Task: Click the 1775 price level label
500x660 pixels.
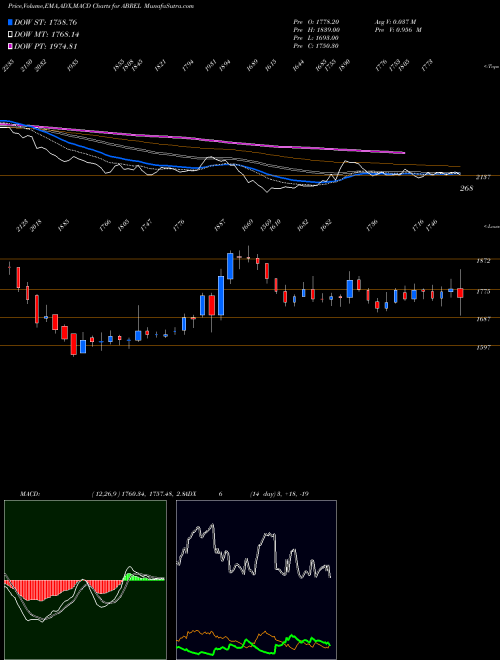Action: coord(483,291)
